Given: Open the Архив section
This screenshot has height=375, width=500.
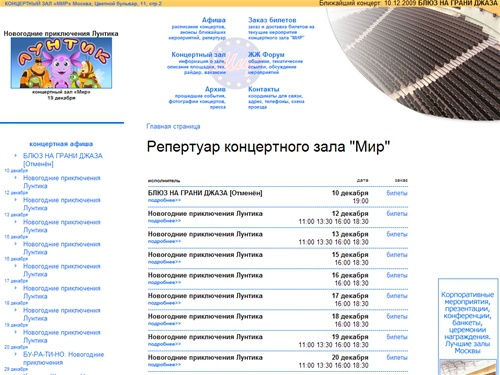Looking at the screenshot, I should point(215,89).
